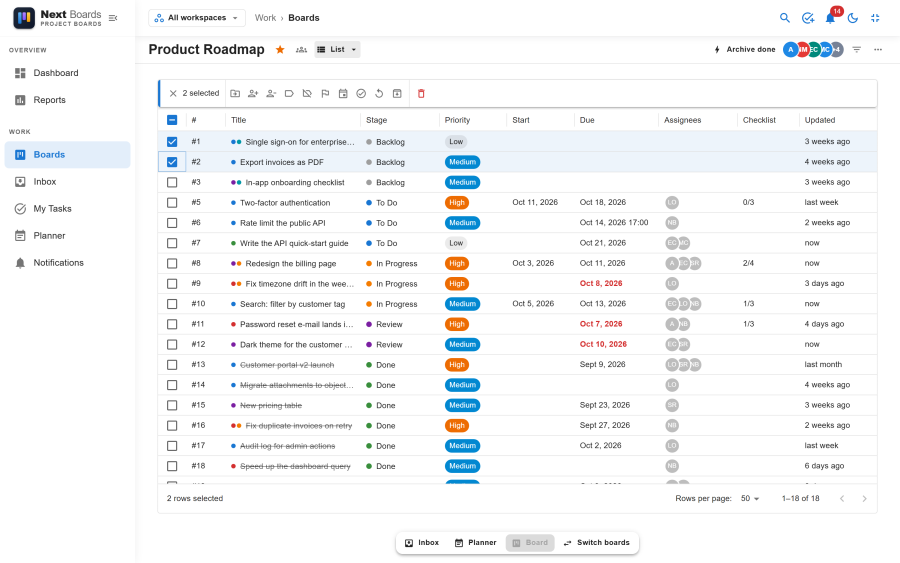Star the Product Roadmap board

click(280, 49)
